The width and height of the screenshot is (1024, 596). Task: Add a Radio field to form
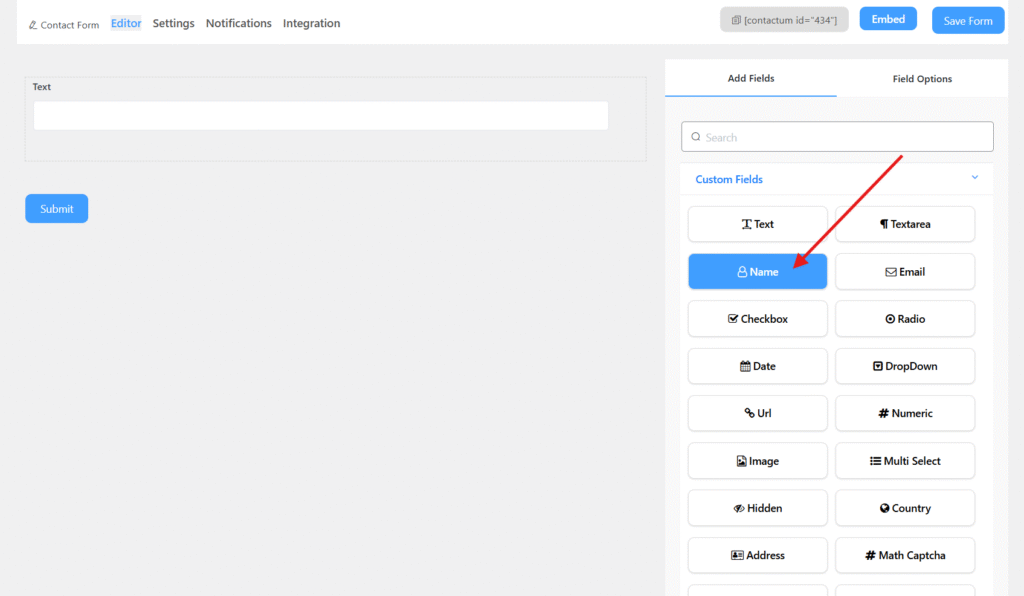pos(904,319)
